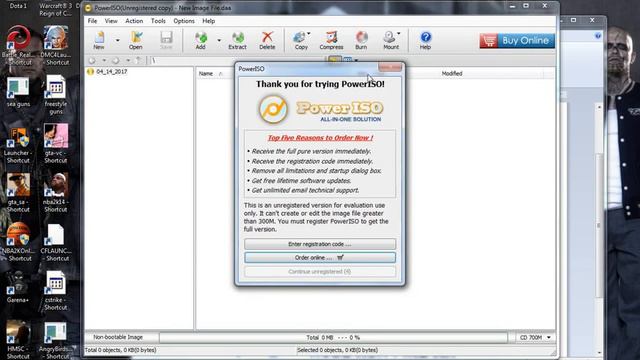Viewport: 640px width, 360px height.
Task: Click the Delete toolbar icon
Action: [267, 40]
